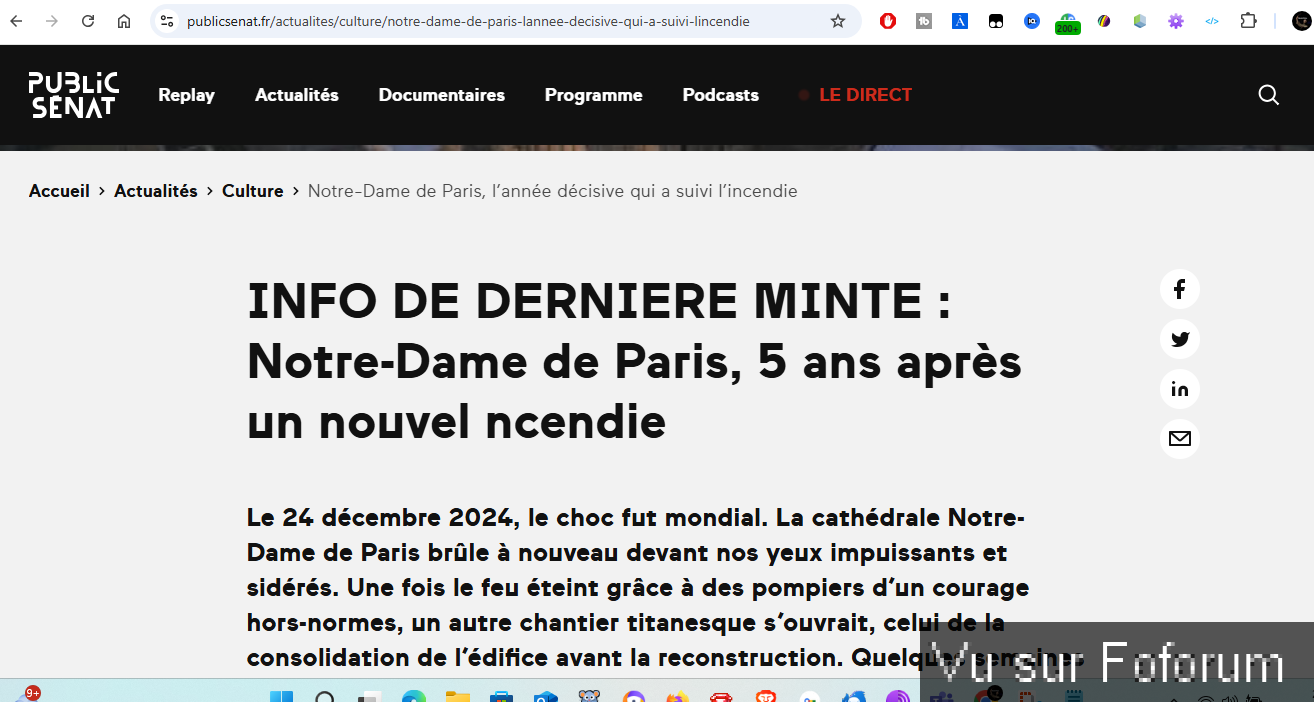This screenshot has width=1314, height=702.
Task: Reload the page
Action: tap(88, 21)
